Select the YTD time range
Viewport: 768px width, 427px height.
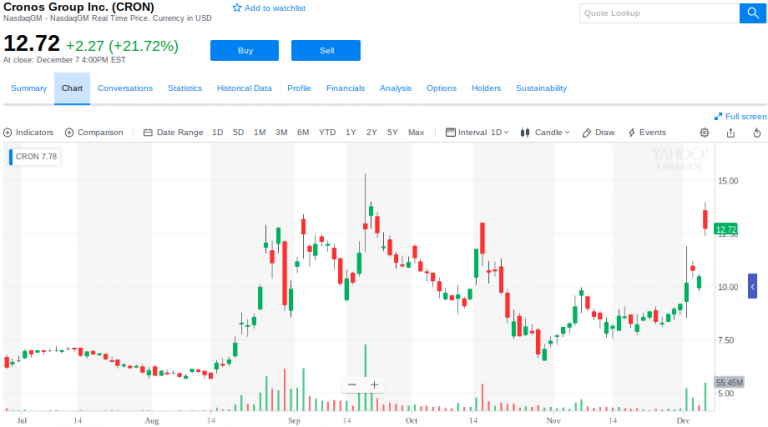[x=327, y=132]
